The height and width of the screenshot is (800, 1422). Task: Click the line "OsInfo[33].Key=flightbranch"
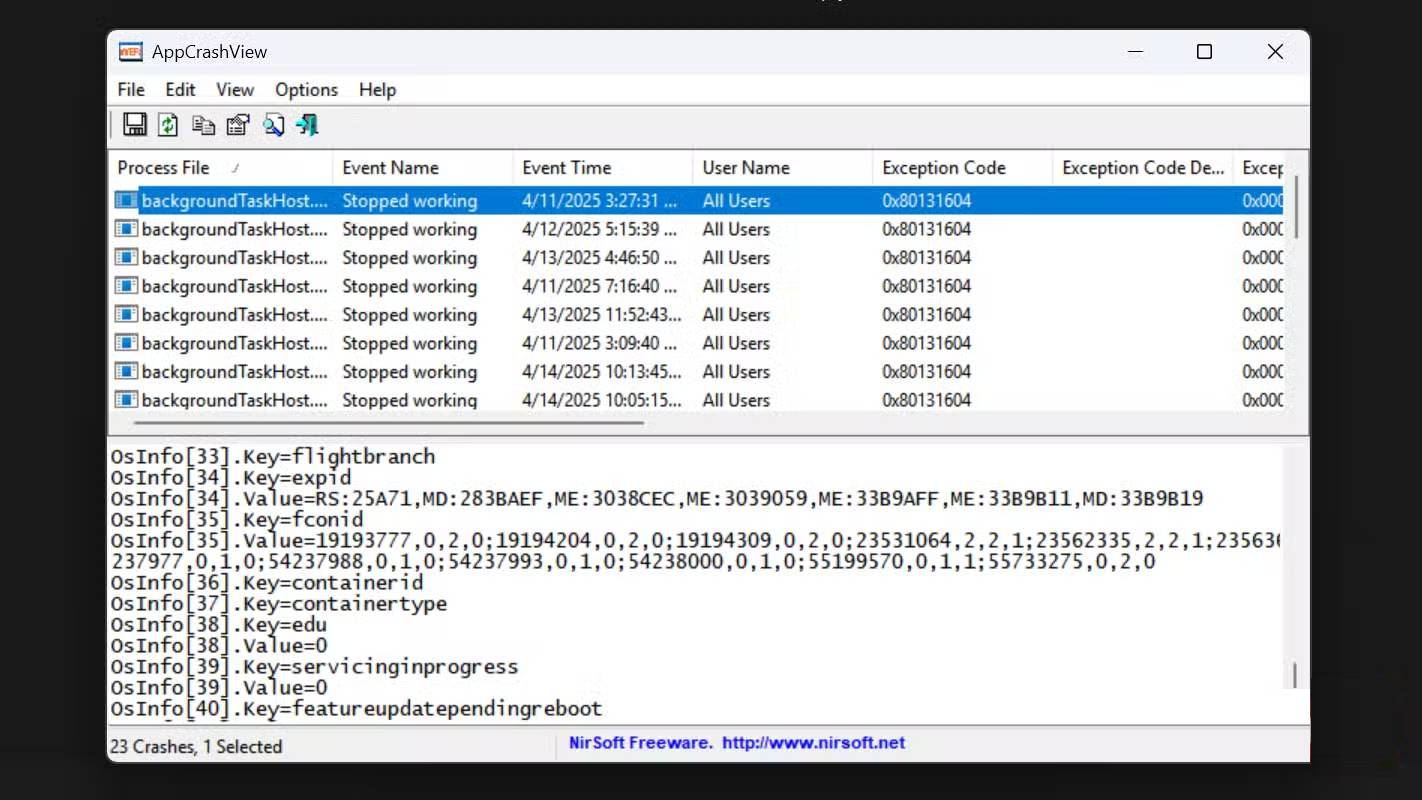pos(273,457)
